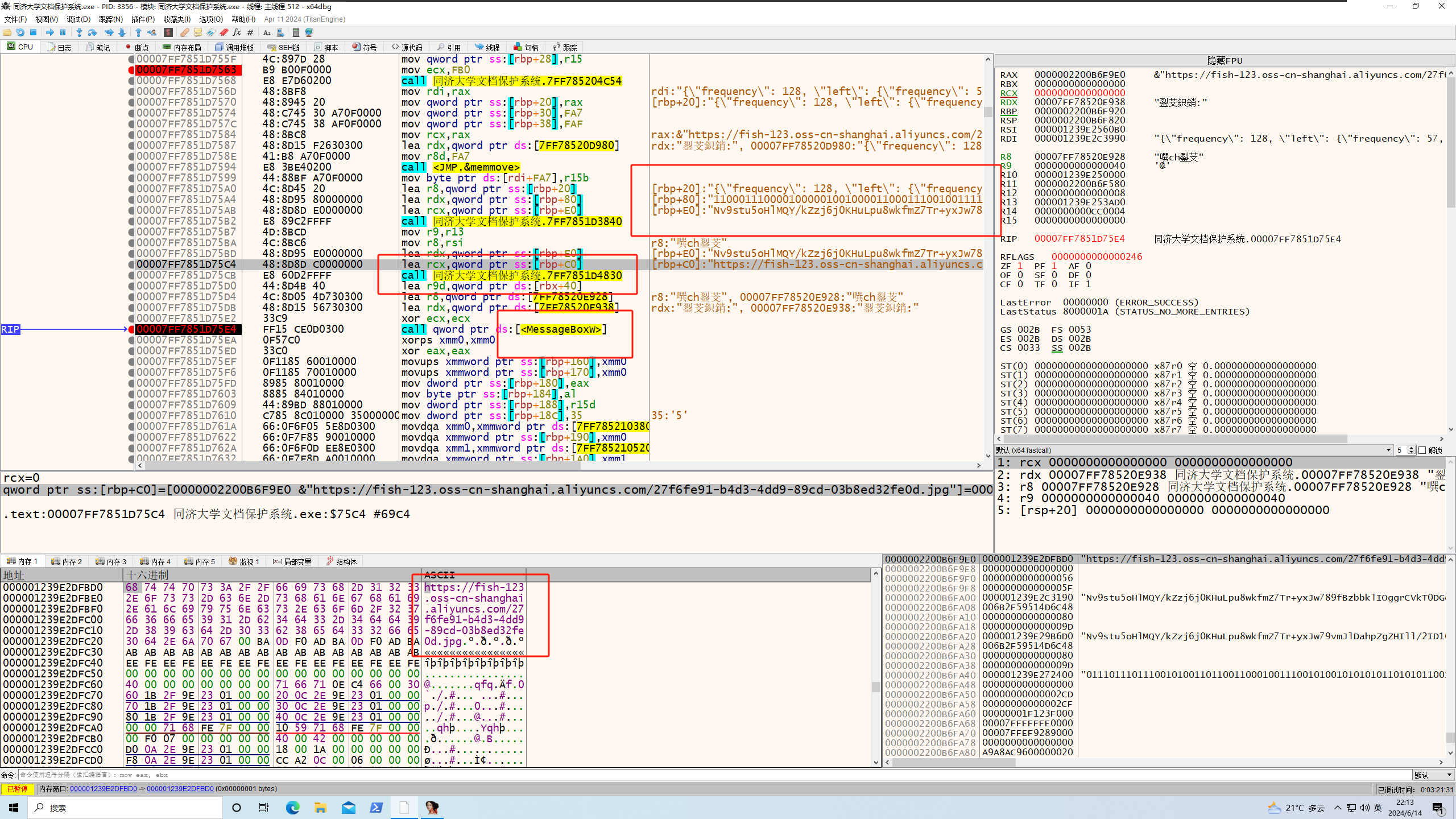Click argument count stepper up arrow

click(1411, 448)
